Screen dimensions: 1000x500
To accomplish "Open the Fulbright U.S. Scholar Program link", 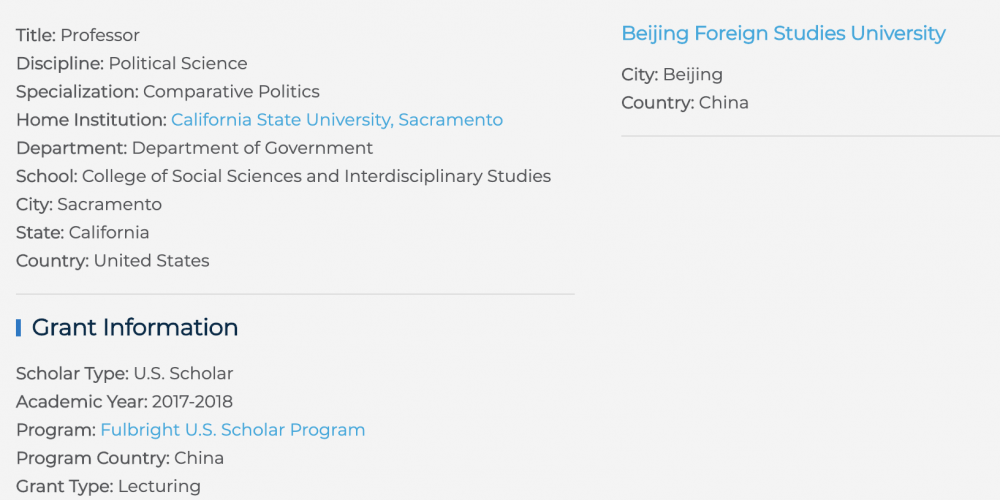I will [232, 430].
